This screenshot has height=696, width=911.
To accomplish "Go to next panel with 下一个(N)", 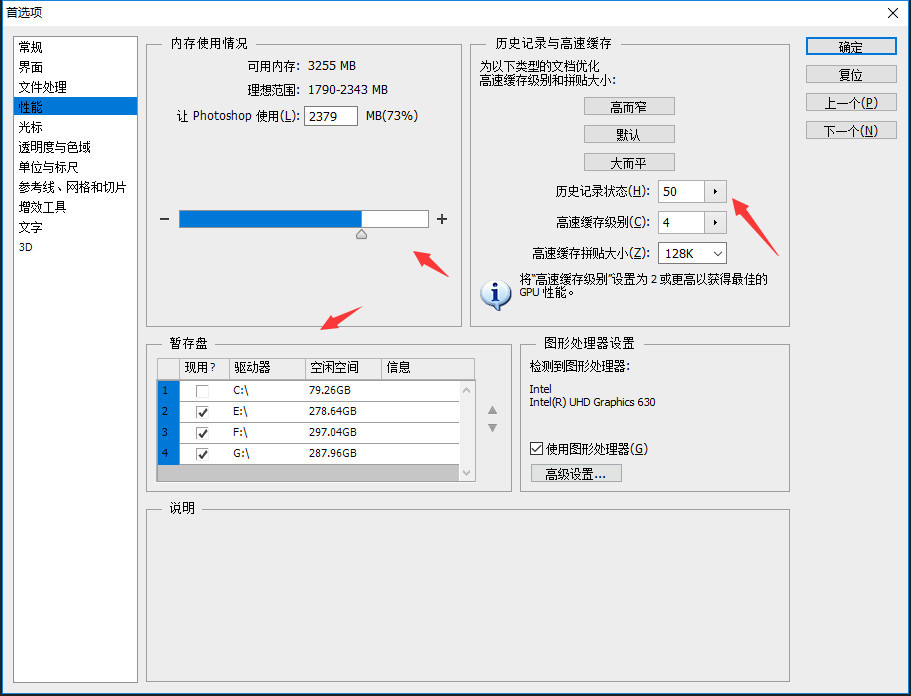I will point(851,131).
